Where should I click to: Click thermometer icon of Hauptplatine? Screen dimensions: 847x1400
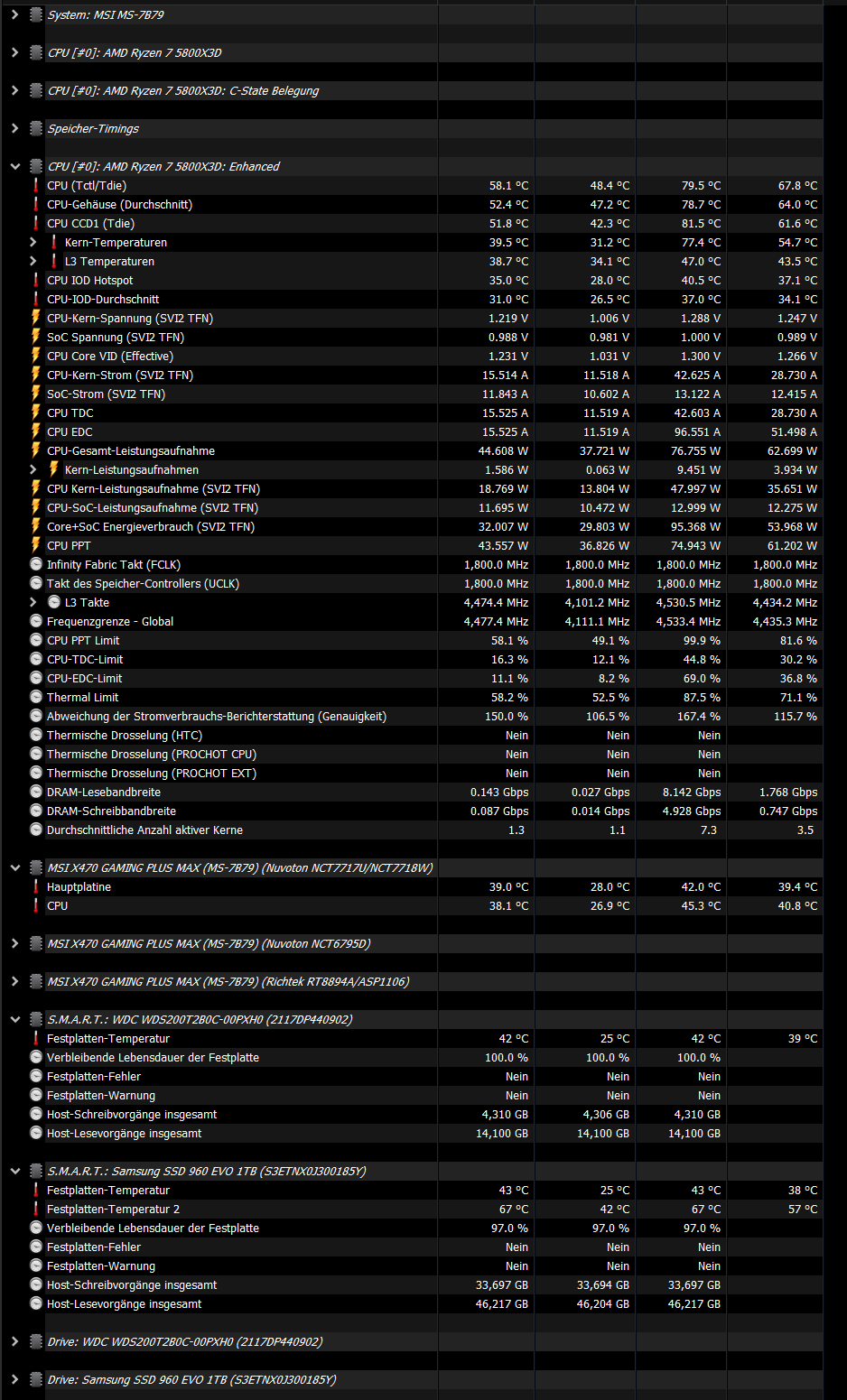36,886
